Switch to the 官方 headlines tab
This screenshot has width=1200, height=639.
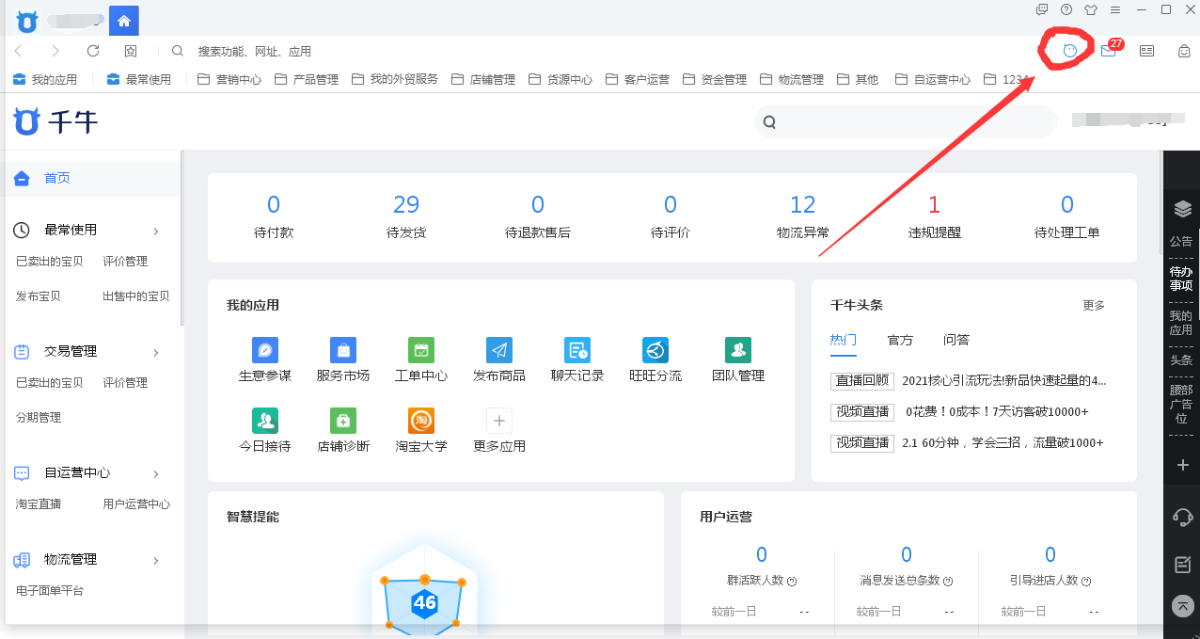900,340
